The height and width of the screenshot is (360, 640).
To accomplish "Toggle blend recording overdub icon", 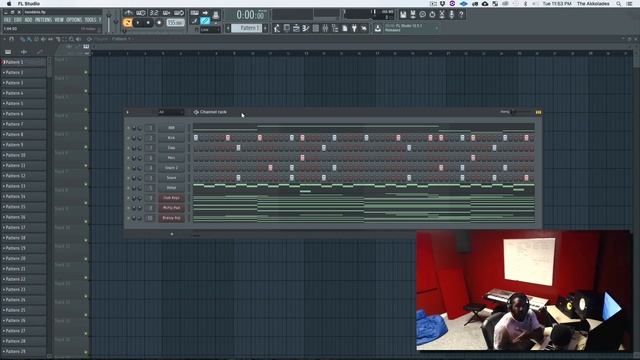I will (x=167, y=13).
